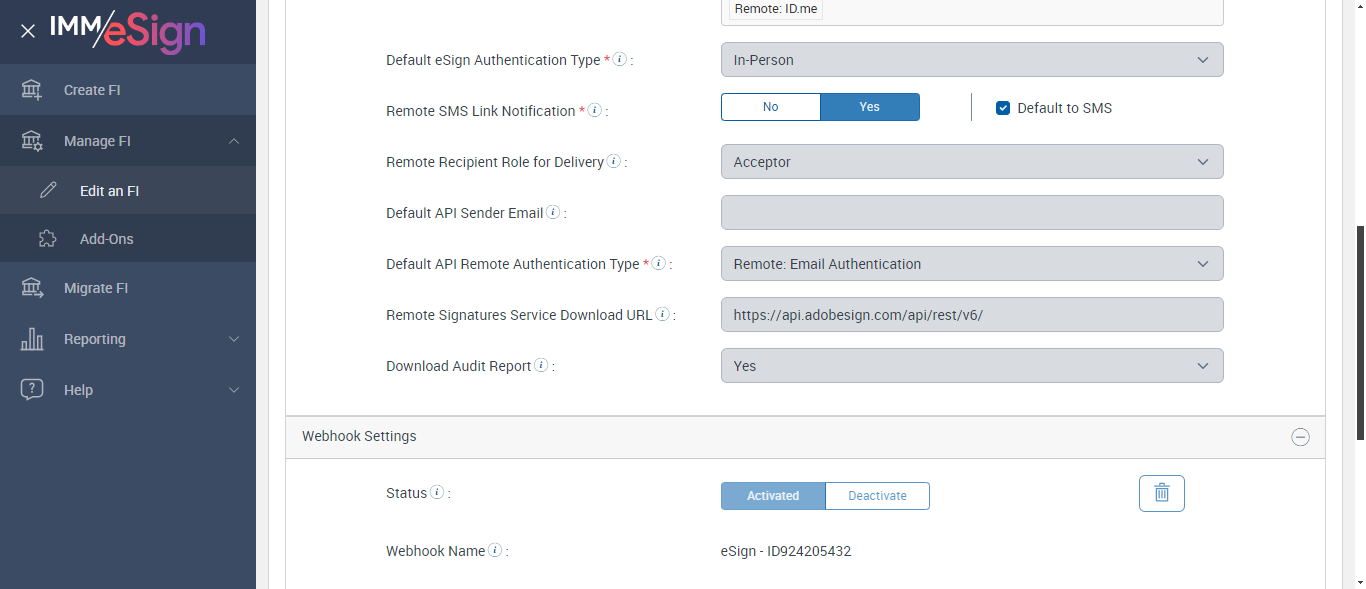This screenshot has height=589, width=1366.
Task: Set Remote SMS Link Notification to No
Action: (x=770, y=107)
